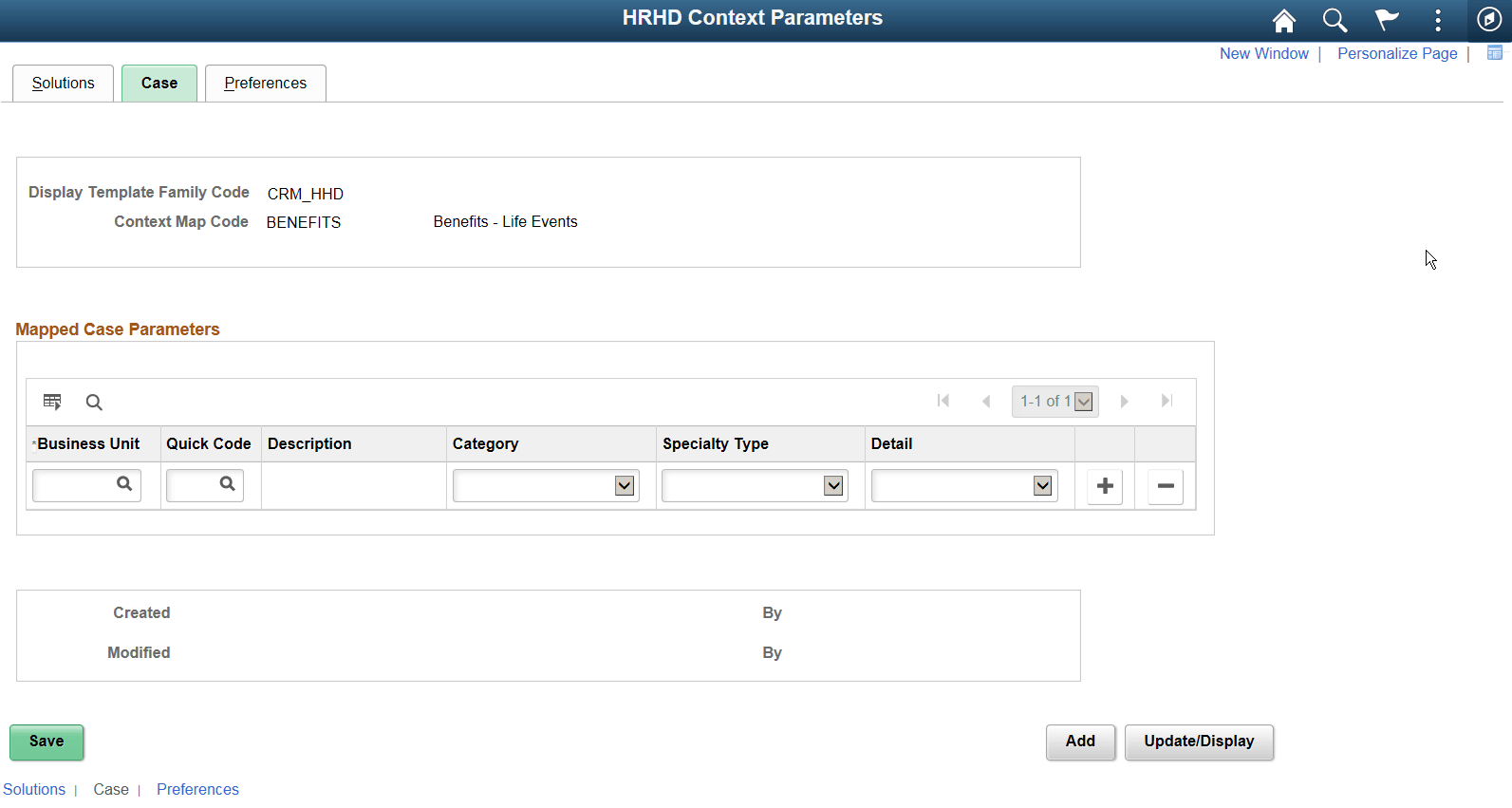Click the Modified label
Image resolution: width=1512 pixels, height=808 pixels.
click(139, 653)
